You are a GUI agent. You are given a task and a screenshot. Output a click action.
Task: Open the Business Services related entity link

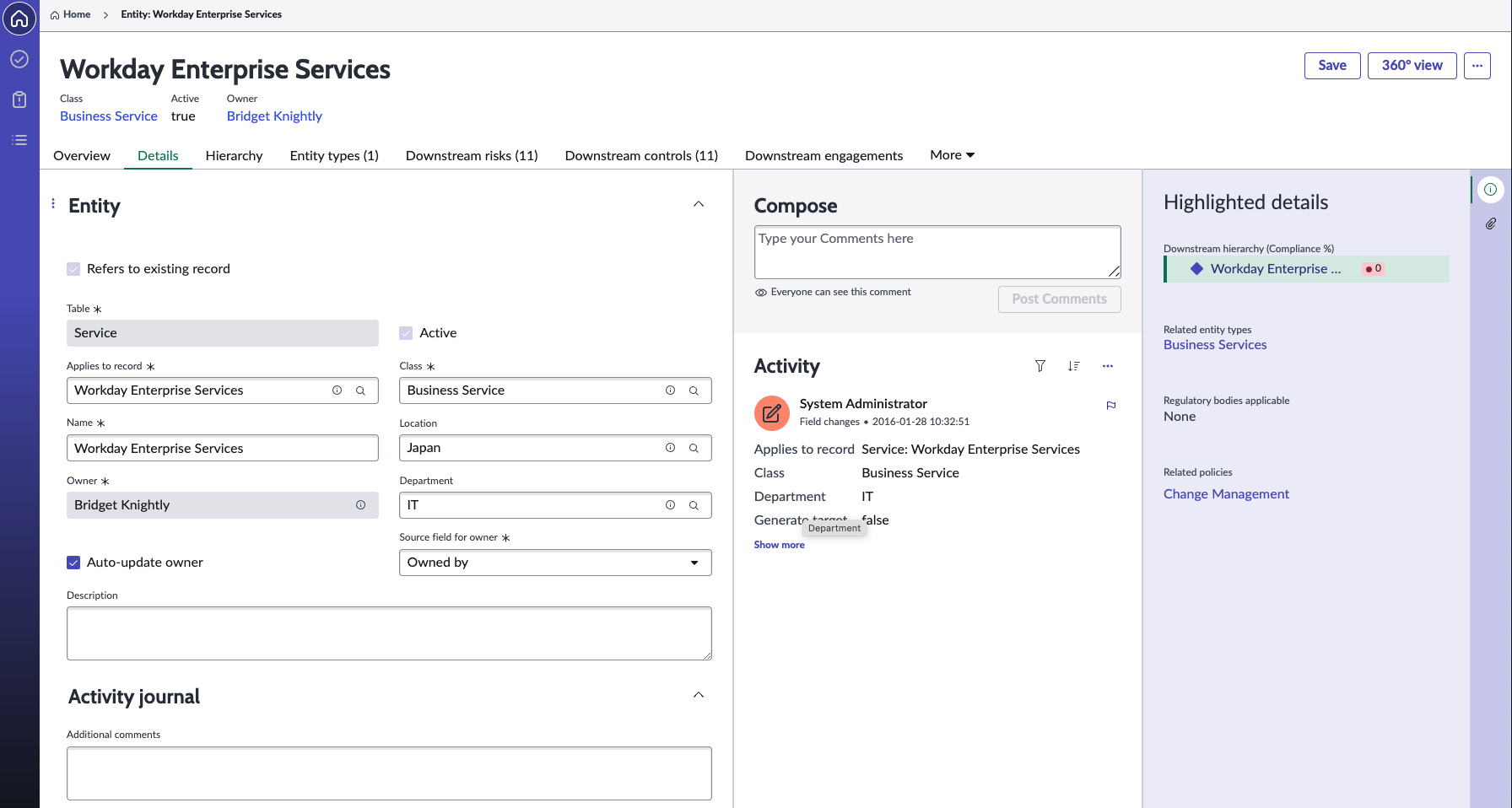(1215, 345)
